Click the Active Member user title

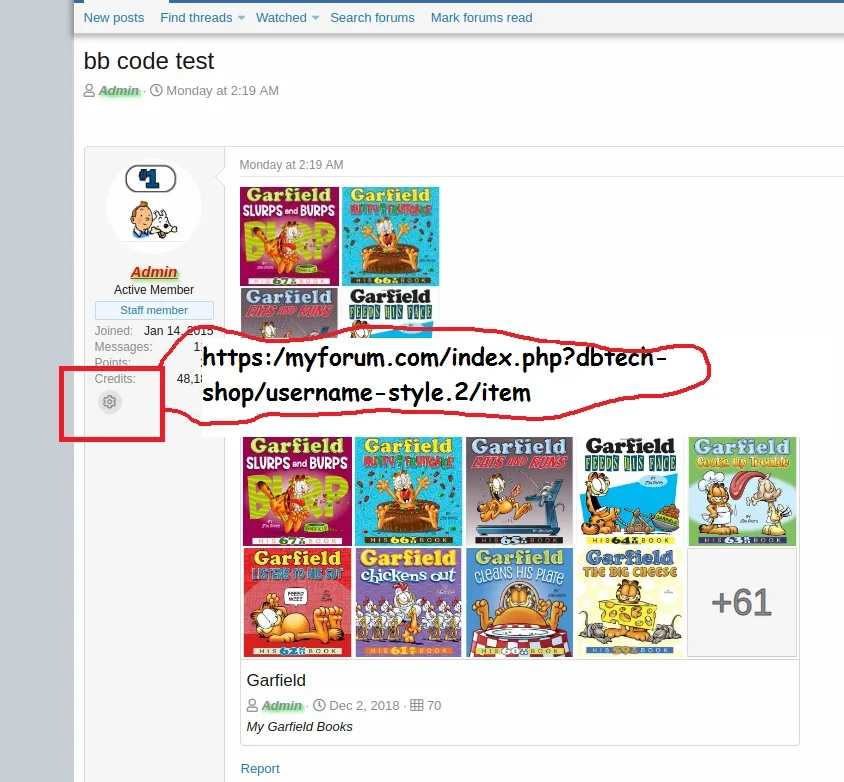pos(154,290)
